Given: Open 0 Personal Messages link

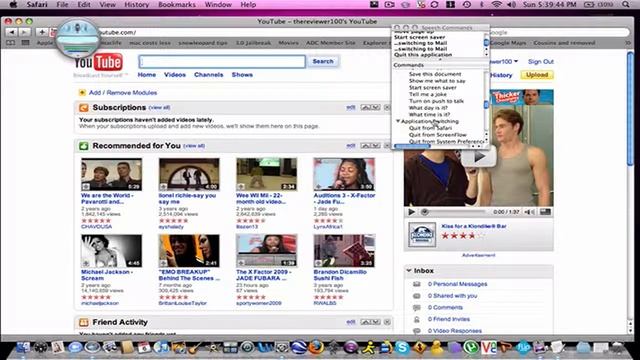Looking at the screenshot, I should tap(458, 284).
